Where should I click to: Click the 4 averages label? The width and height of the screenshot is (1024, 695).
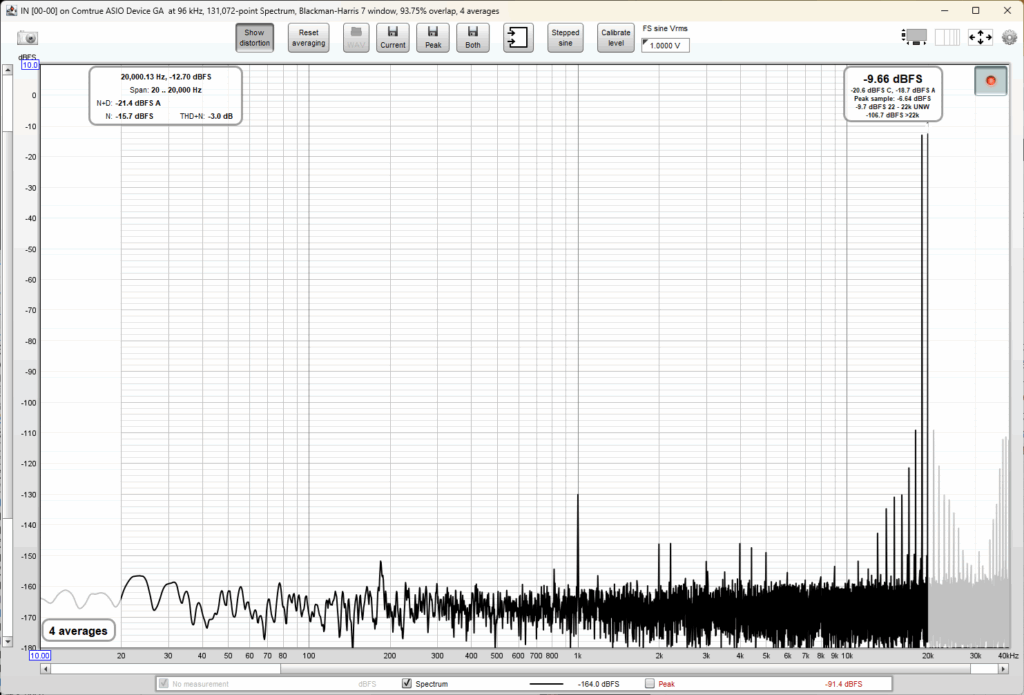click(78, 631)
